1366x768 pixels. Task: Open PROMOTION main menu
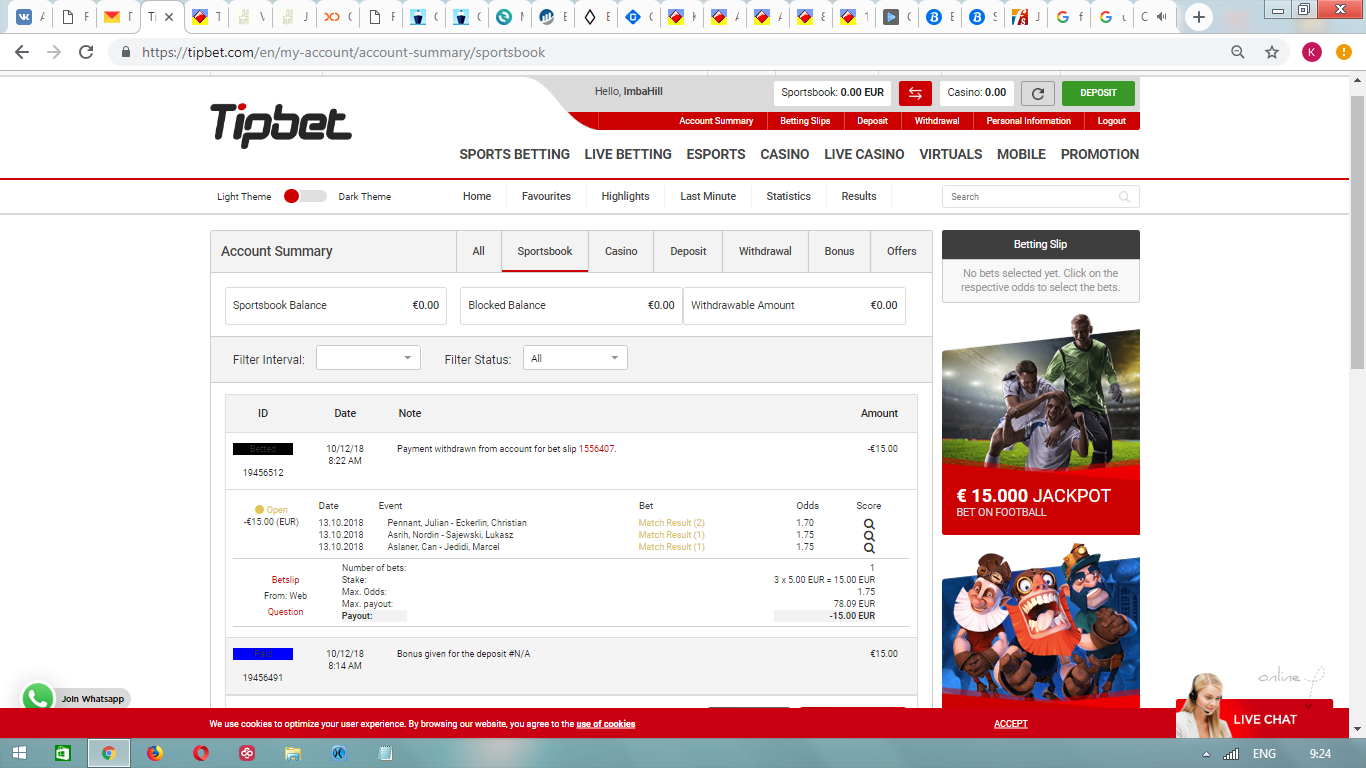coord(1100,154)
